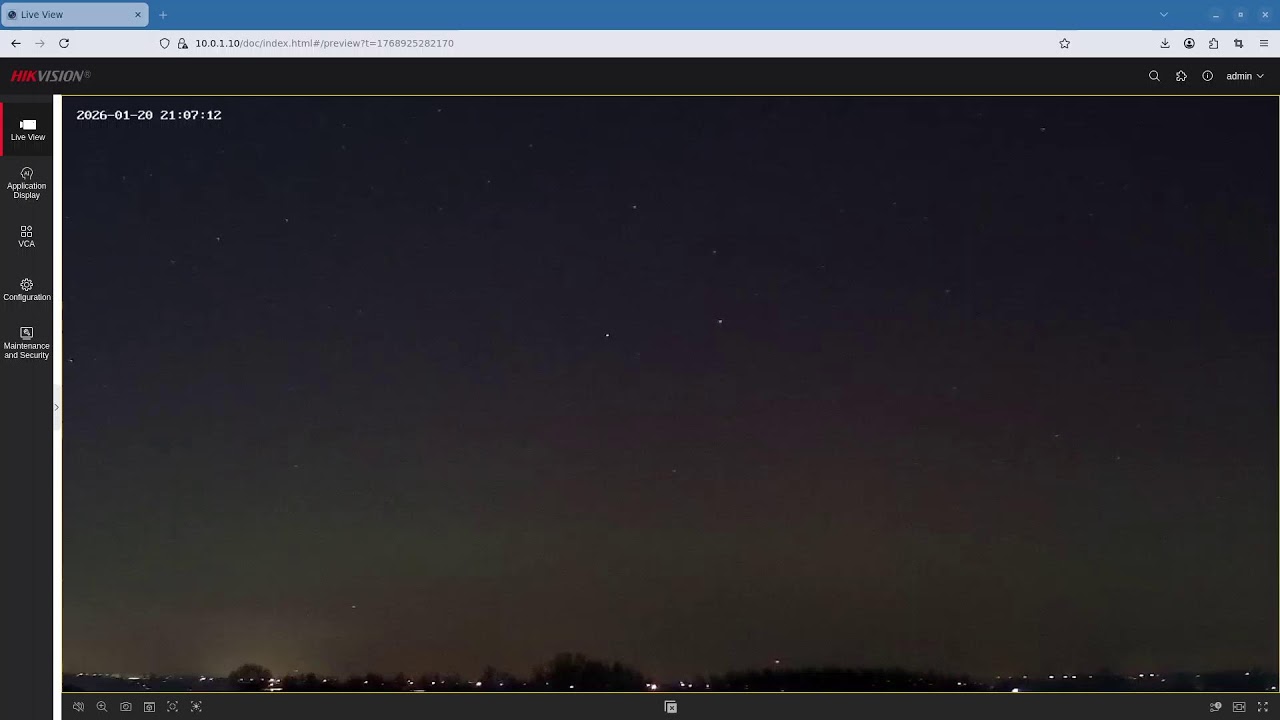
Task: Open browser extensions puzzle icon
Action: coord(1213,43)
